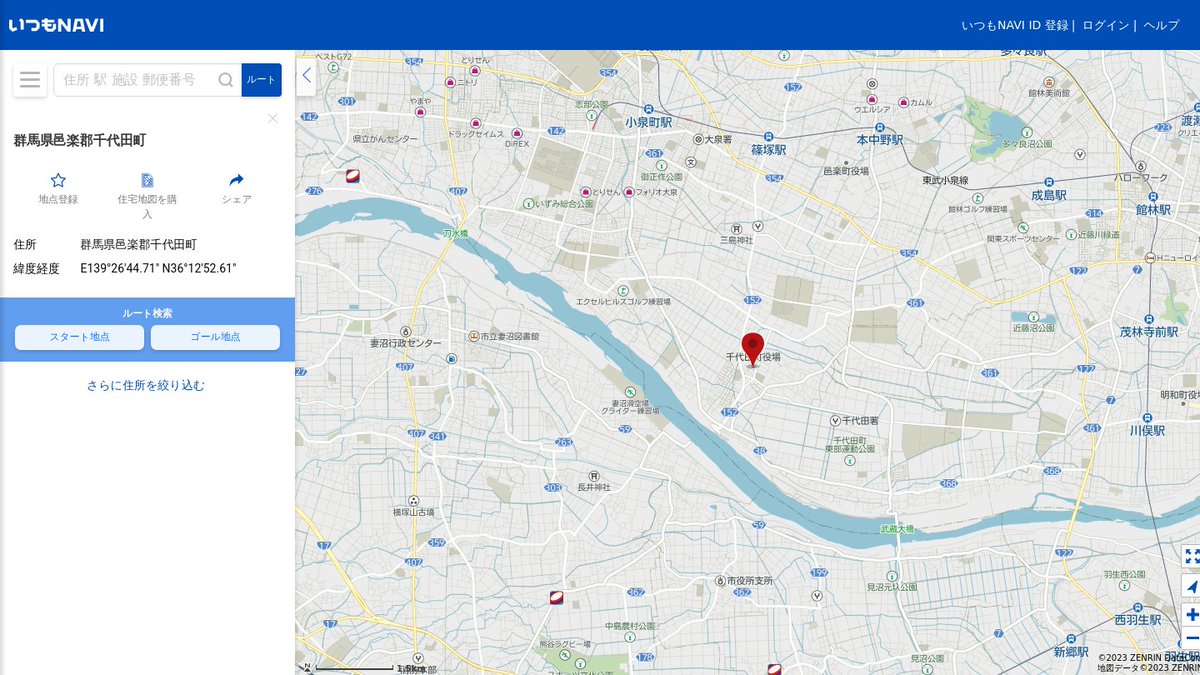Viewport: 1200px width, 675px height.
Task: Click the 邑楽町役場 label
Action: coord(845,171)
